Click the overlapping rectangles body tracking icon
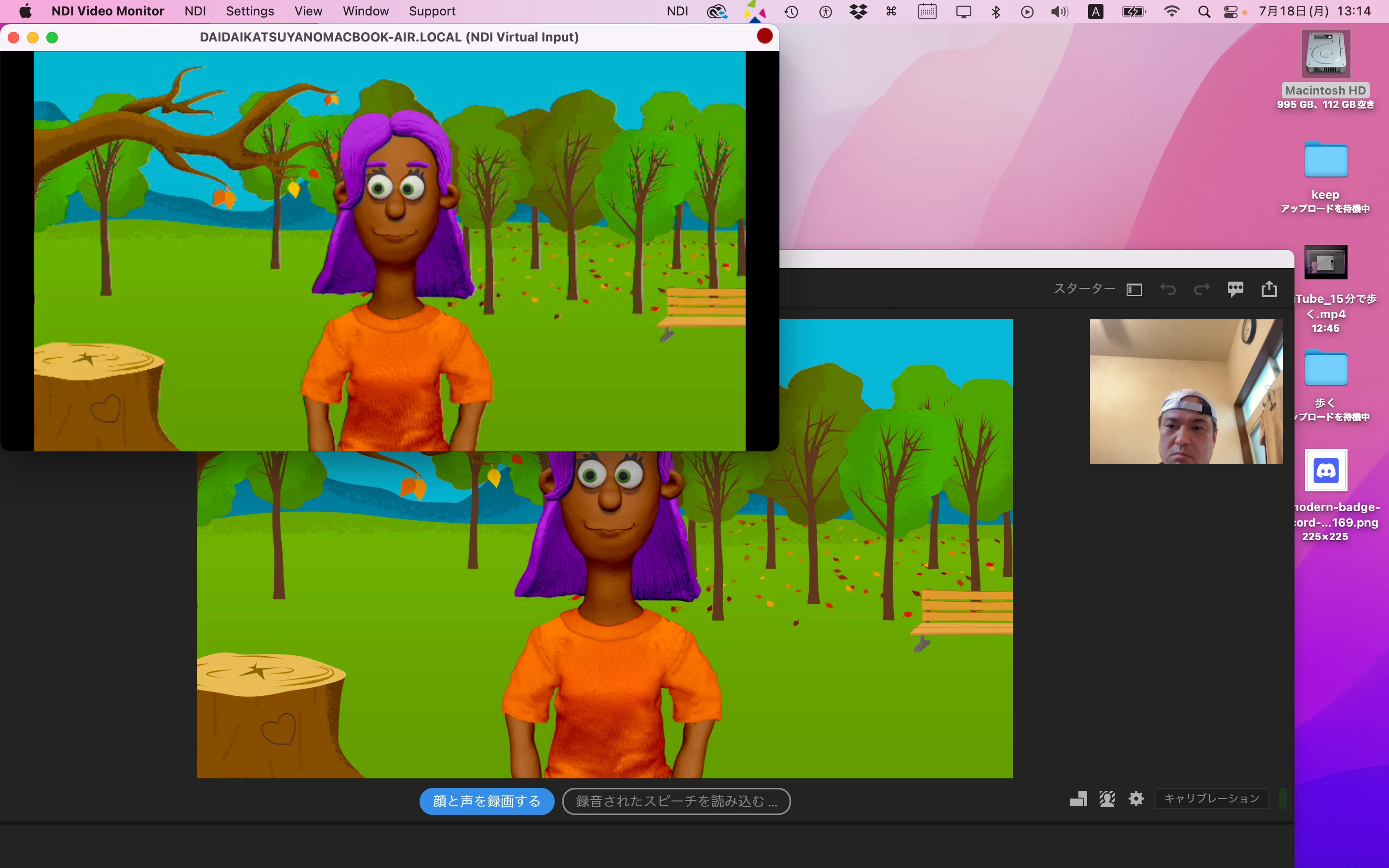Screen dimensions: 1389x868 tap(1078, 799)
